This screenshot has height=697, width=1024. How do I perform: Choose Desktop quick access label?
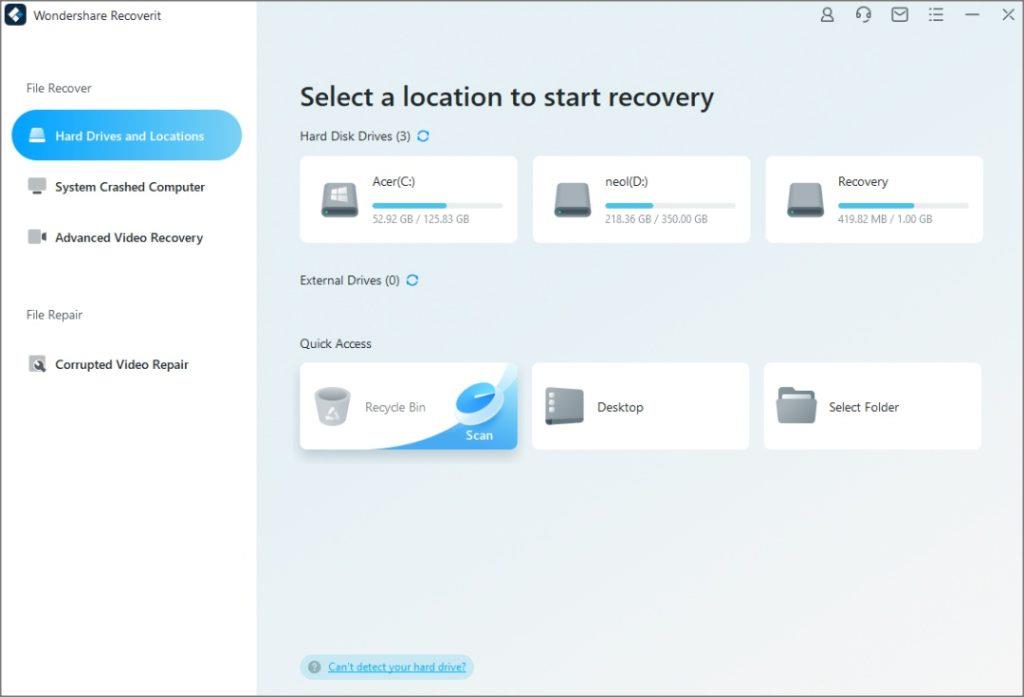pyautogui.click(x=620, y=407)
